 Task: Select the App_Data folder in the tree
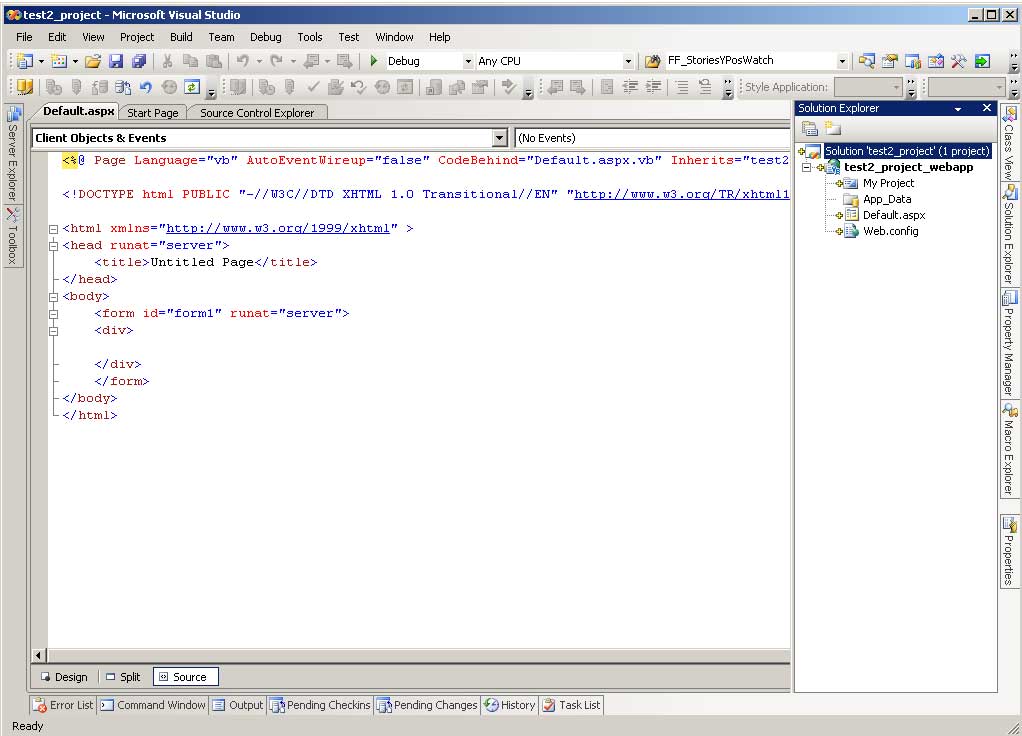(886, 199)
